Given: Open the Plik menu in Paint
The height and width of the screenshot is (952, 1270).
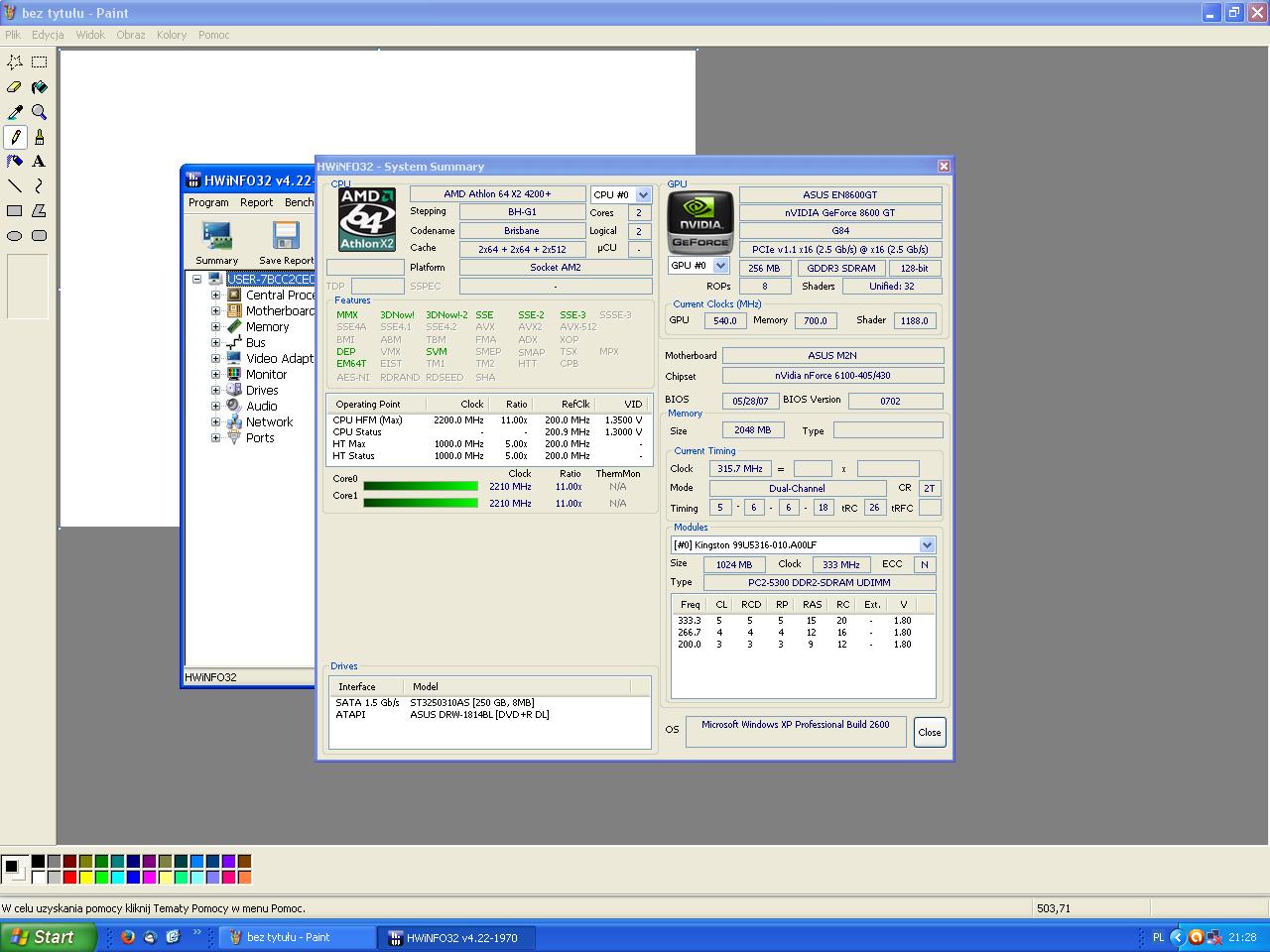Looking at the screenshot, I should (x=13, y=35).
